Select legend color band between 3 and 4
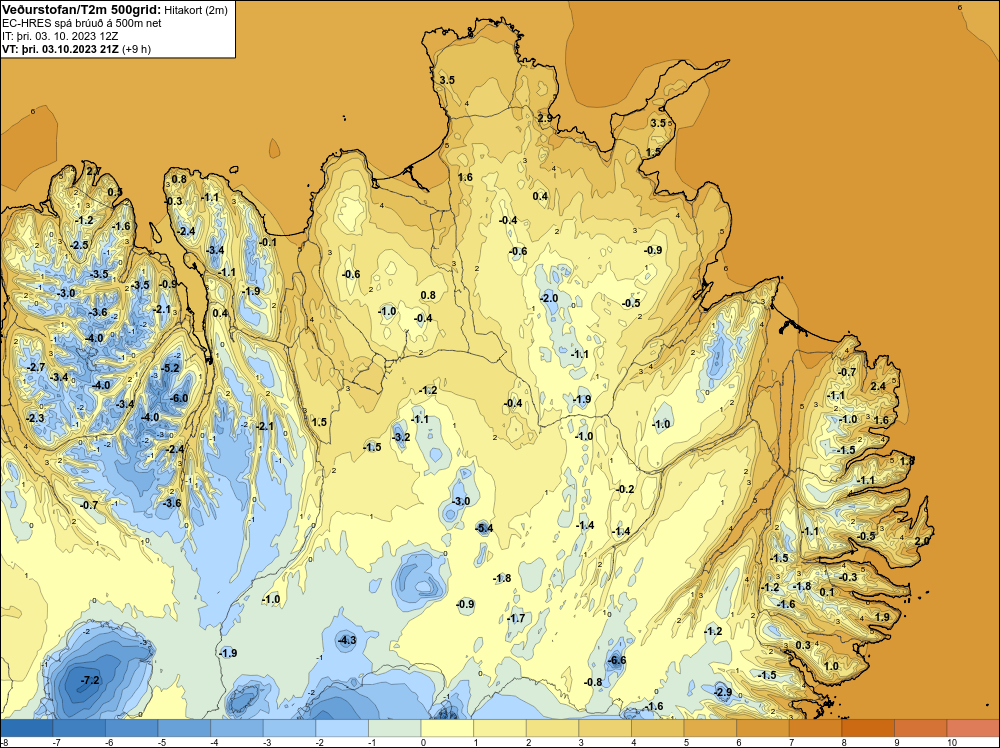The image size is (1000, 748). click(x=605, y=728)
